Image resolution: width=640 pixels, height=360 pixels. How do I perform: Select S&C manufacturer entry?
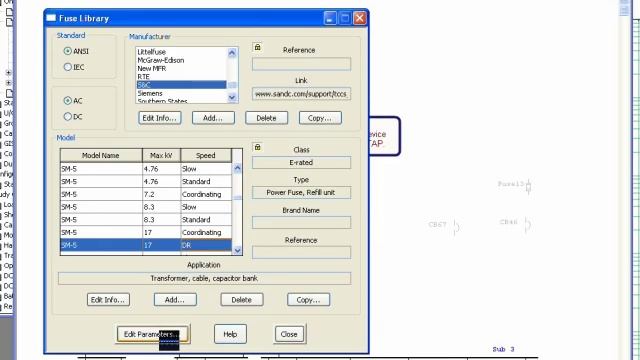pyautogui.click(x=181, y=85)
